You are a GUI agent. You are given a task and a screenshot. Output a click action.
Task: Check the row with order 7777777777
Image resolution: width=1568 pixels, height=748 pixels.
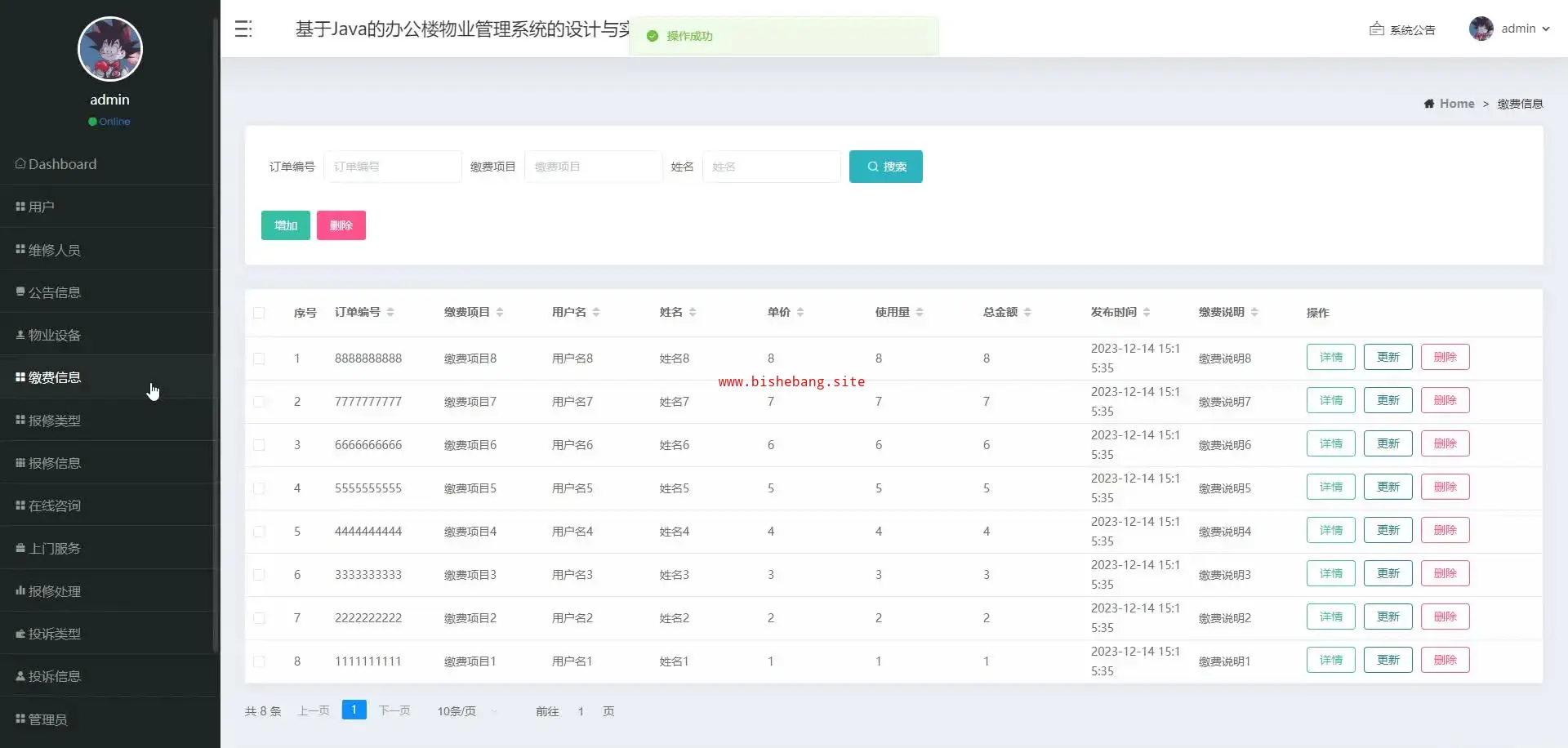259,402
